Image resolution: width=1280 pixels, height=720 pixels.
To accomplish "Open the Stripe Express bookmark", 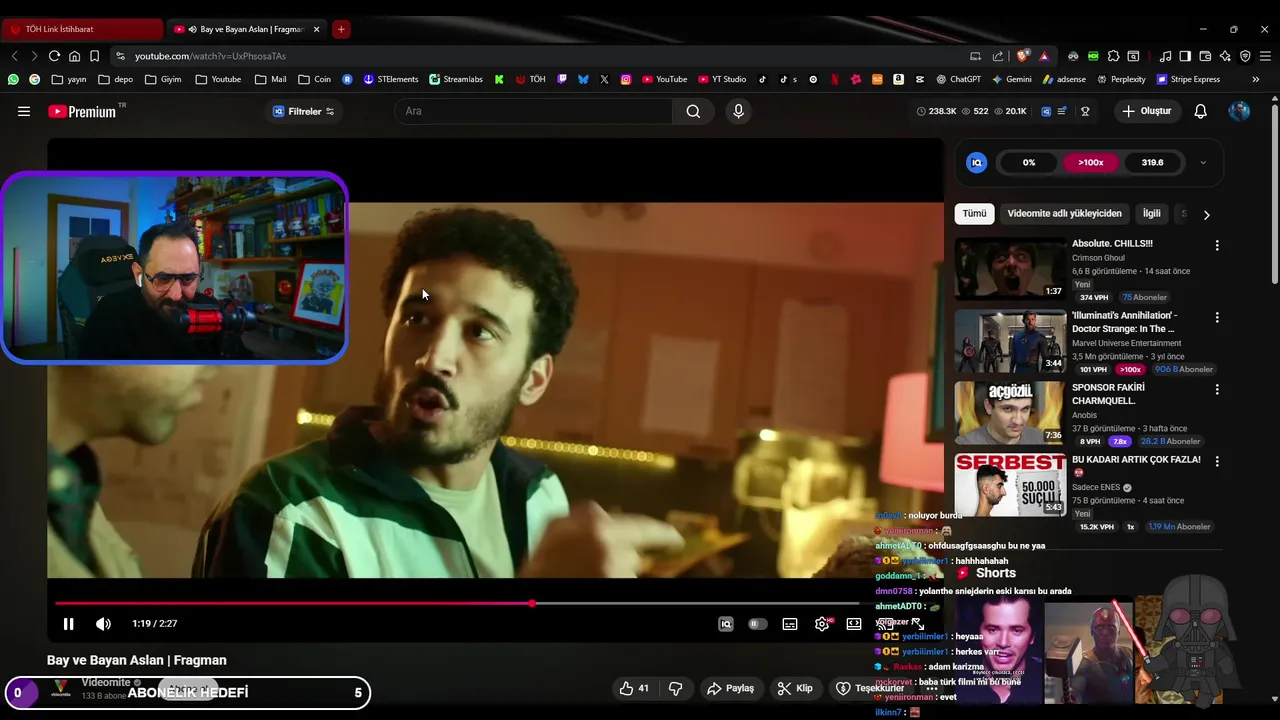I will point(1188,79).
